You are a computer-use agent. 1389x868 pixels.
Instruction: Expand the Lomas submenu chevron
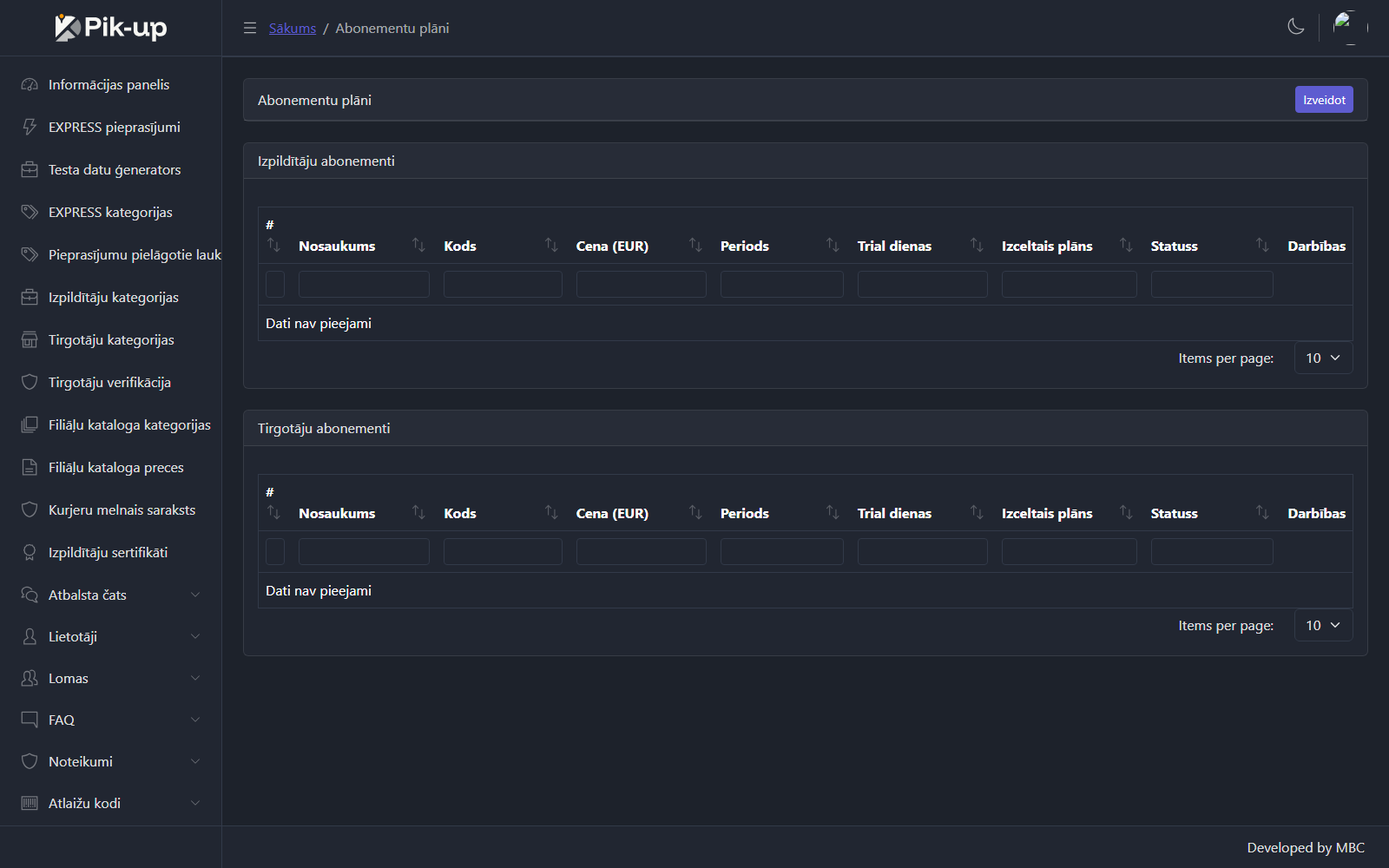pyautogui.click(x=195, y=678)
